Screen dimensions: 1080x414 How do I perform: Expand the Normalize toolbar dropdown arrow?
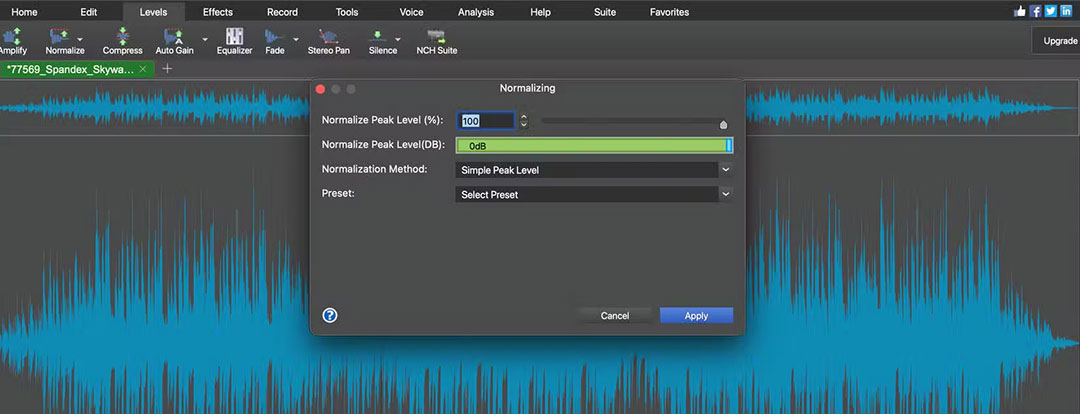[x=80, y=40]
